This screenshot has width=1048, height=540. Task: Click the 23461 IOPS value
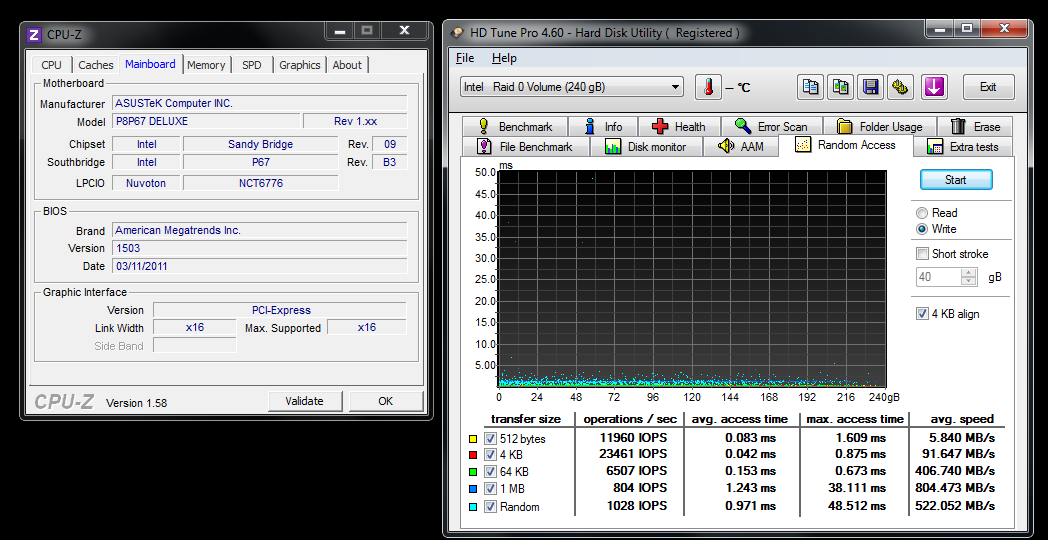coord(632,454)
